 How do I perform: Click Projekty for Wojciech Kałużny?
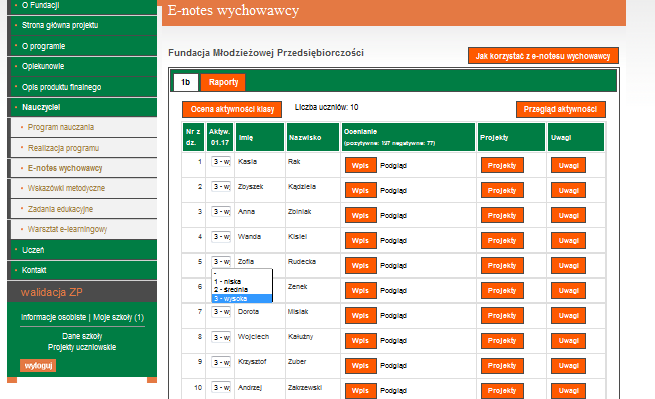click(502, 341)
